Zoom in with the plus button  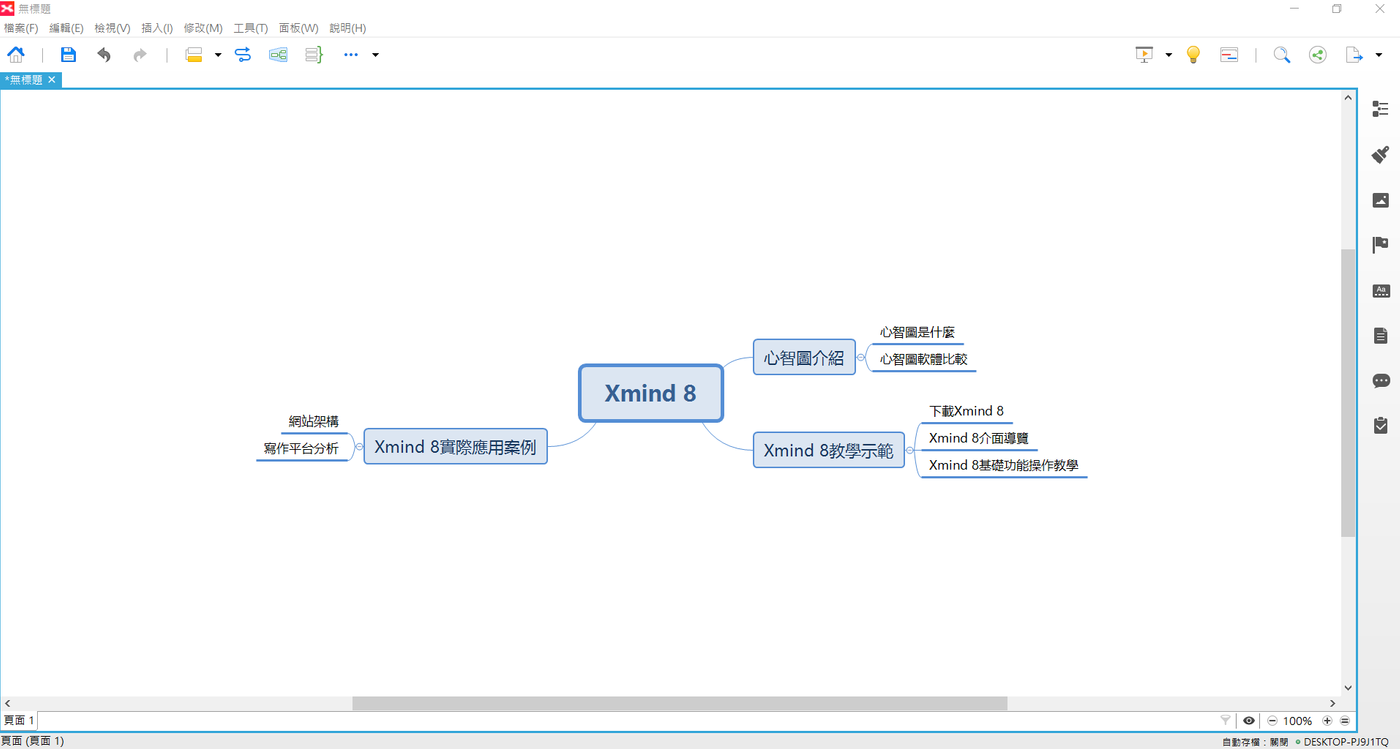pyautogui.click(x=1327, y=720)
